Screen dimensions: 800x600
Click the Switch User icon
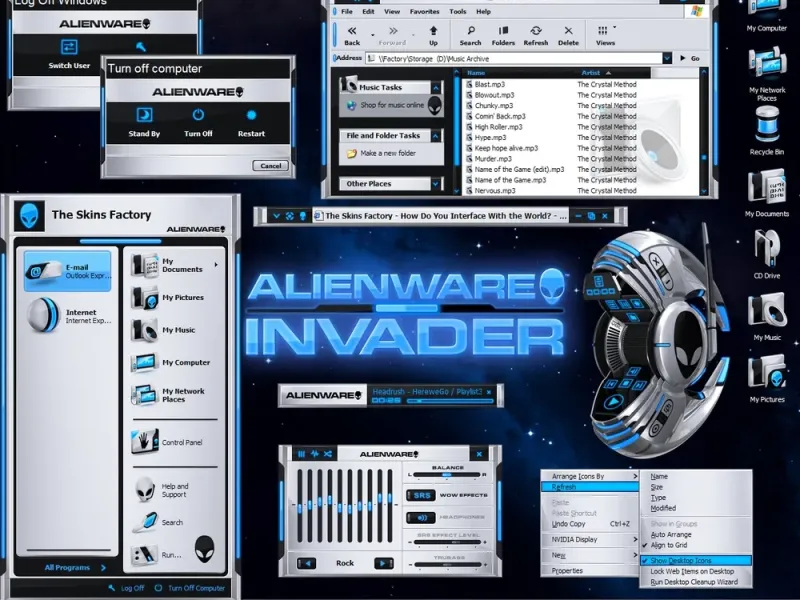coord(69,47)
